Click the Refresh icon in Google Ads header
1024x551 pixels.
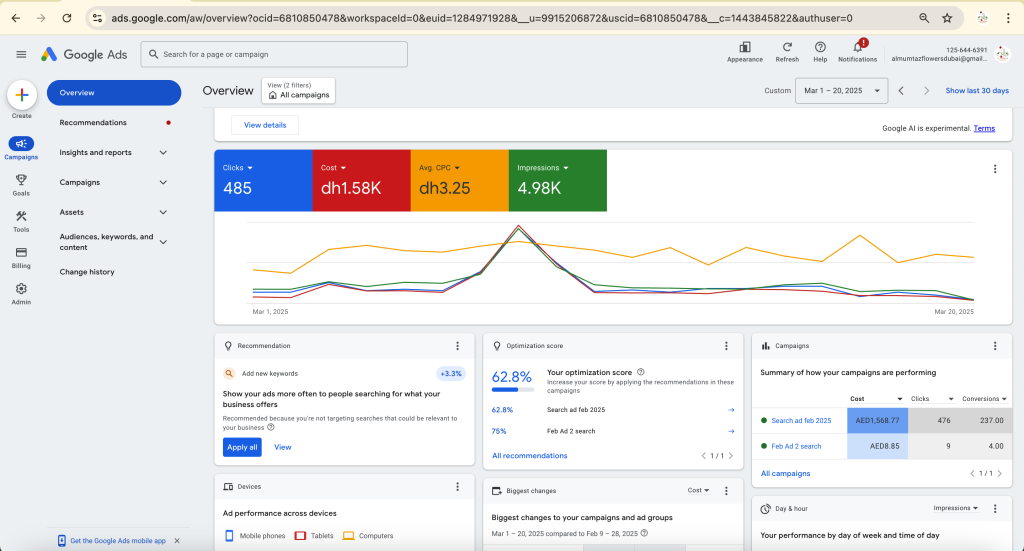[787, 47]
